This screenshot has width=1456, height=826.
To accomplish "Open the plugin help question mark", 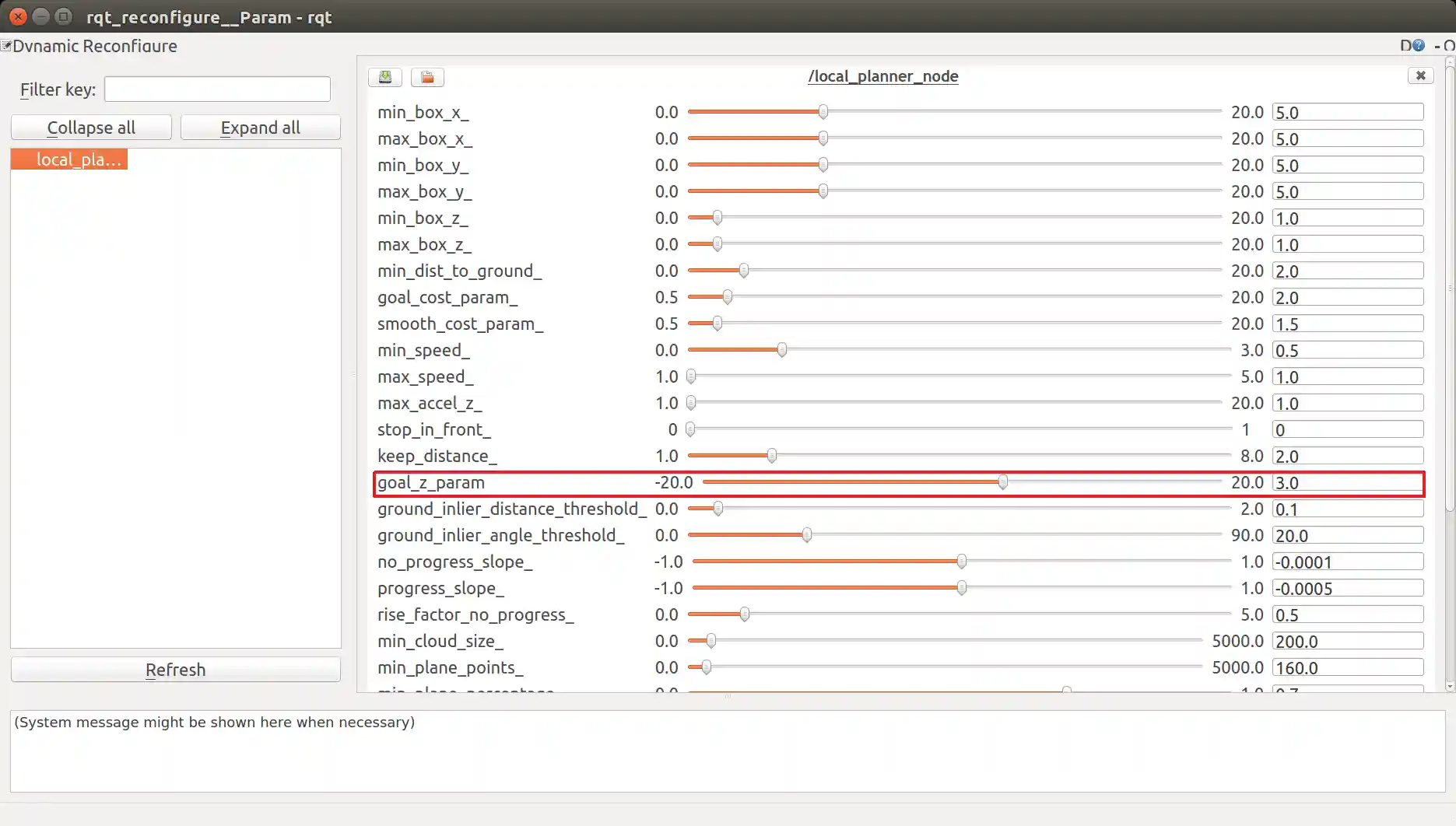I will coord(1419,45).
